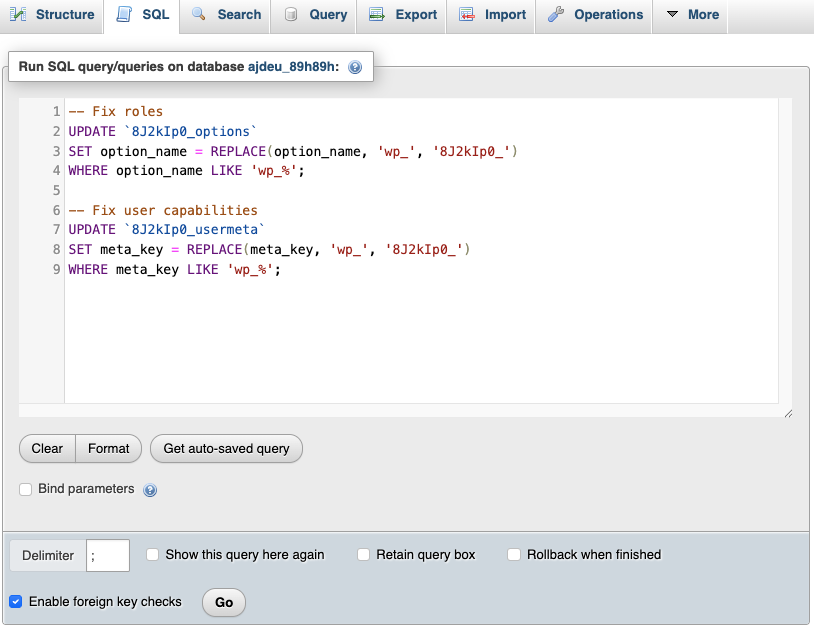Run the query with Go
This screenshot has height=633, width=814.
pyautogui.click(x=224, y=602)
